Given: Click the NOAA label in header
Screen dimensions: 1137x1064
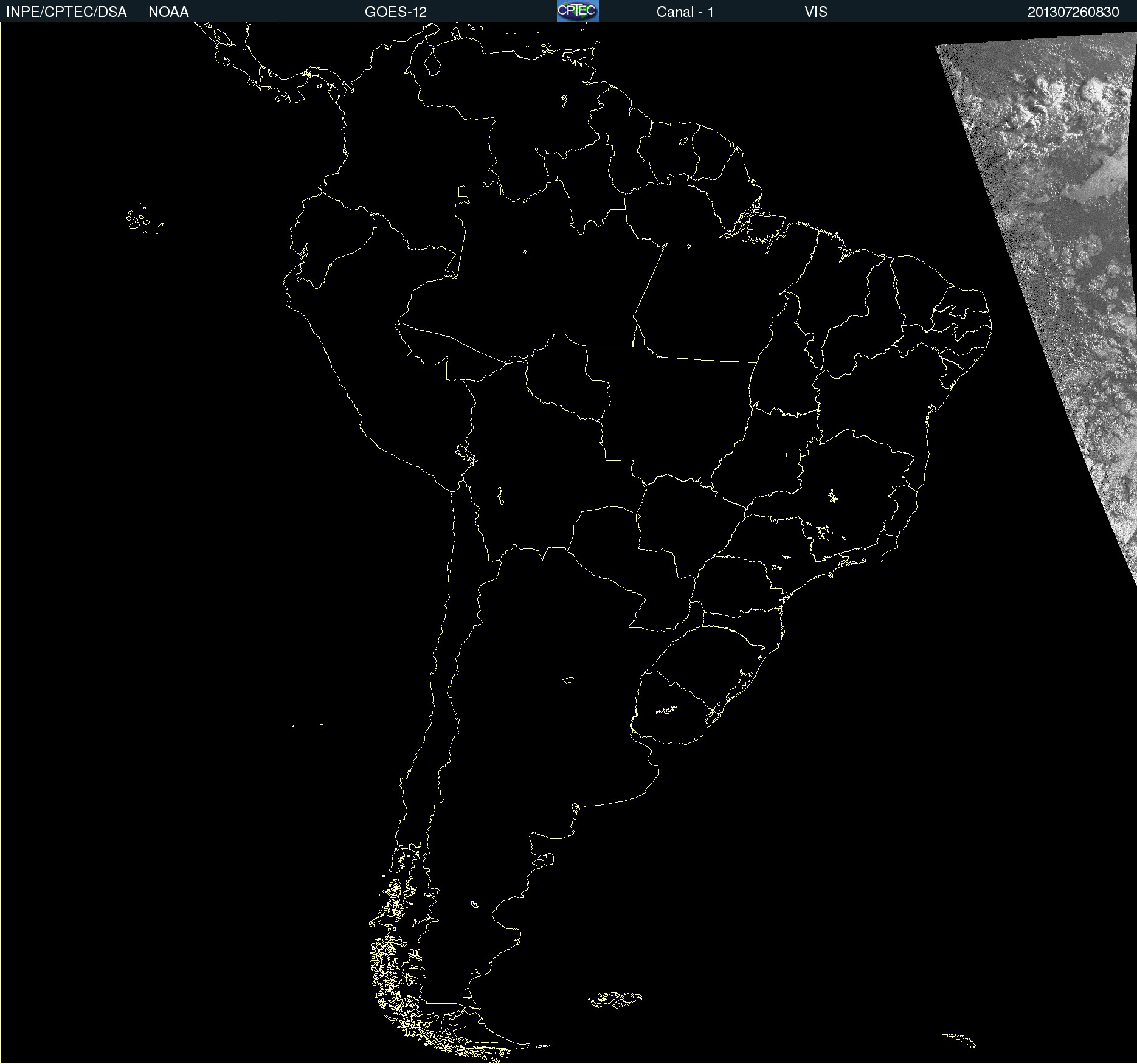Looking at the screenshot, I should 168,12.
